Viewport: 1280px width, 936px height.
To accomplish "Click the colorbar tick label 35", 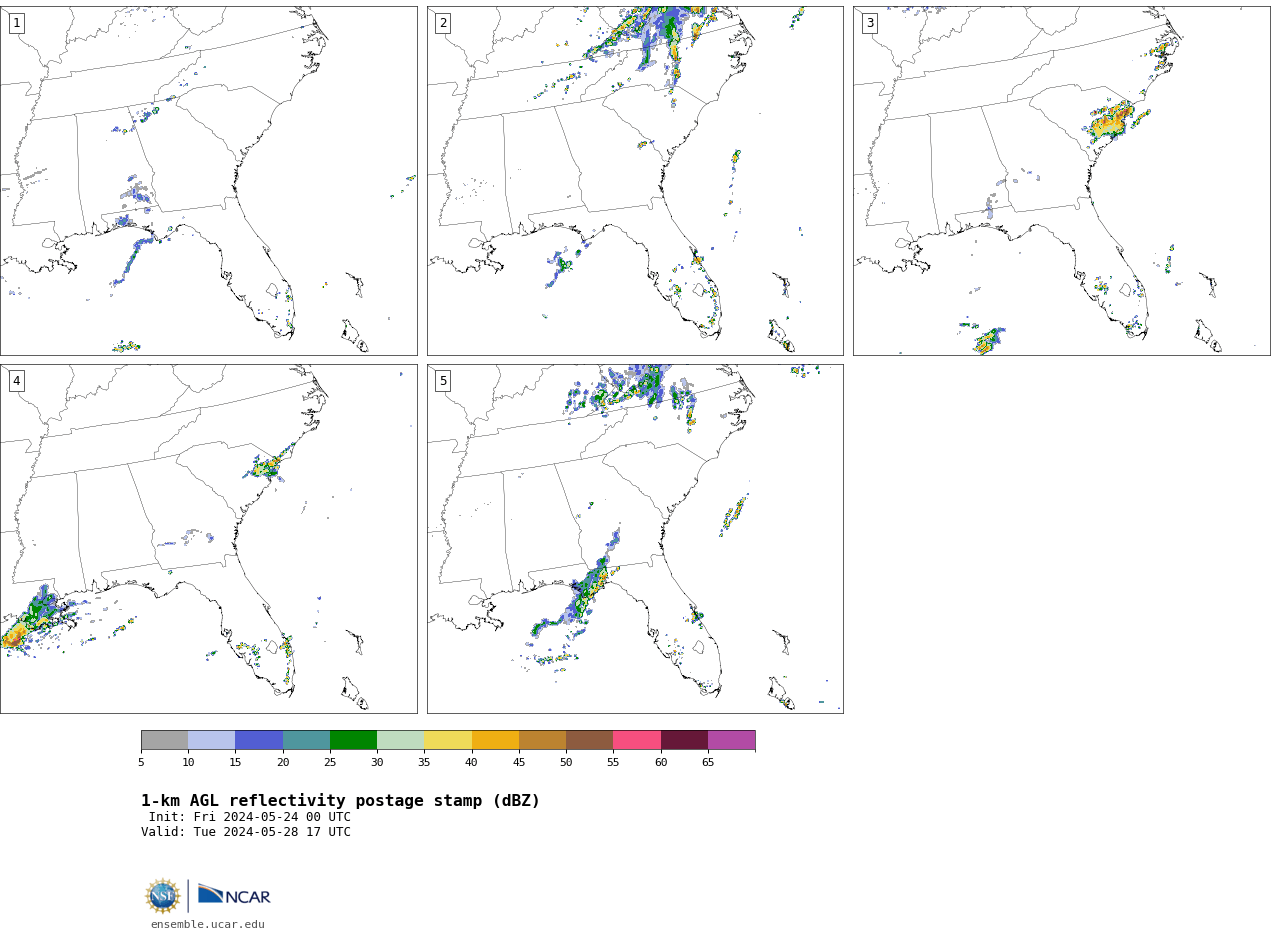I will [x=424, y=763].
